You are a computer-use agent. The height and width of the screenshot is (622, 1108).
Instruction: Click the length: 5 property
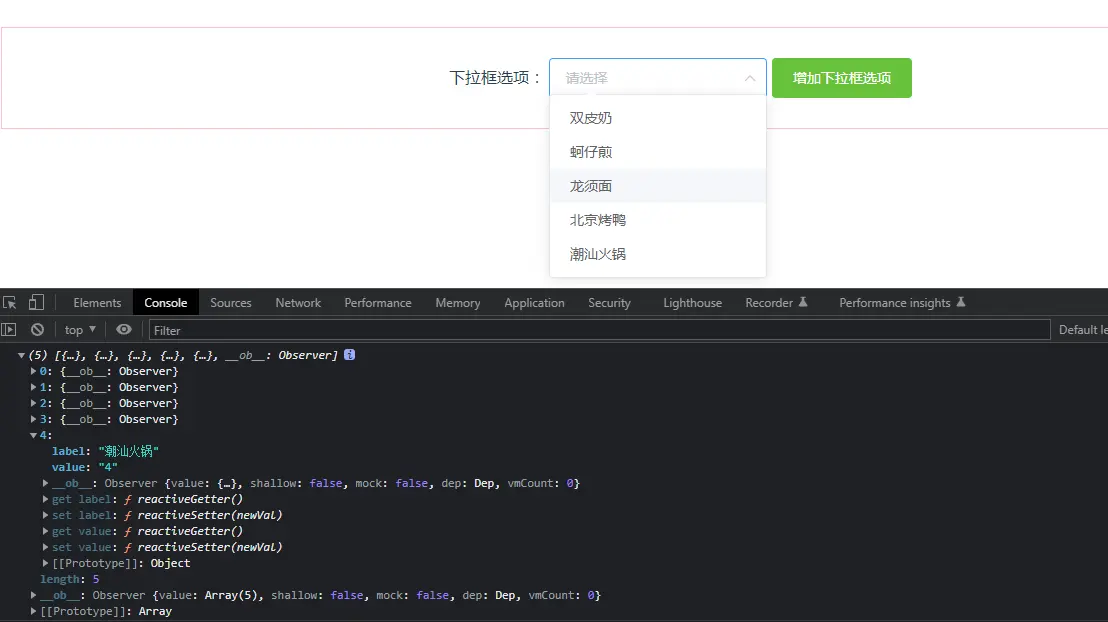click(69, 579)
